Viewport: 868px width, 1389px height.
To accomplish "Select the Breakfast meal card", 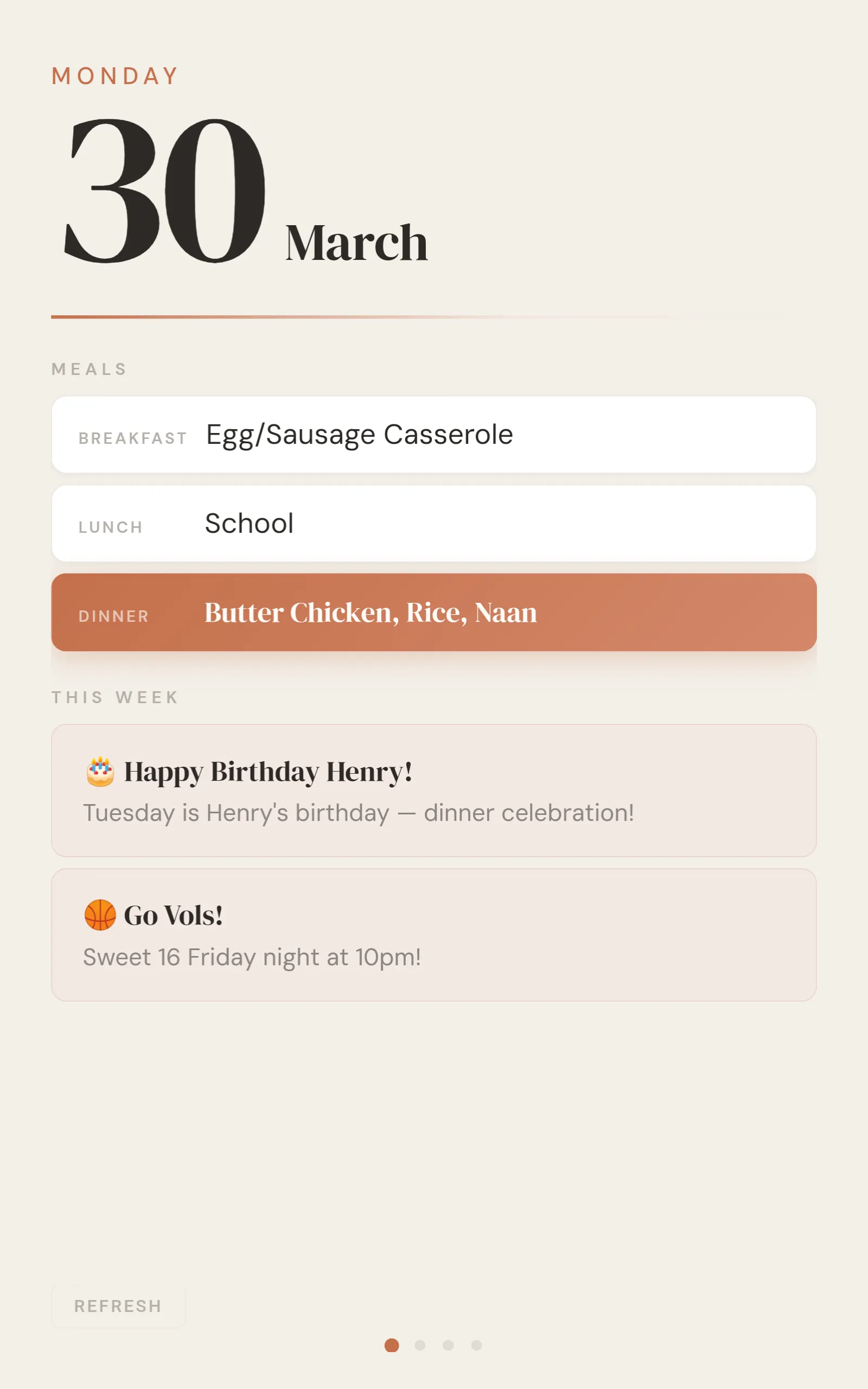I will tap(434, 435).
